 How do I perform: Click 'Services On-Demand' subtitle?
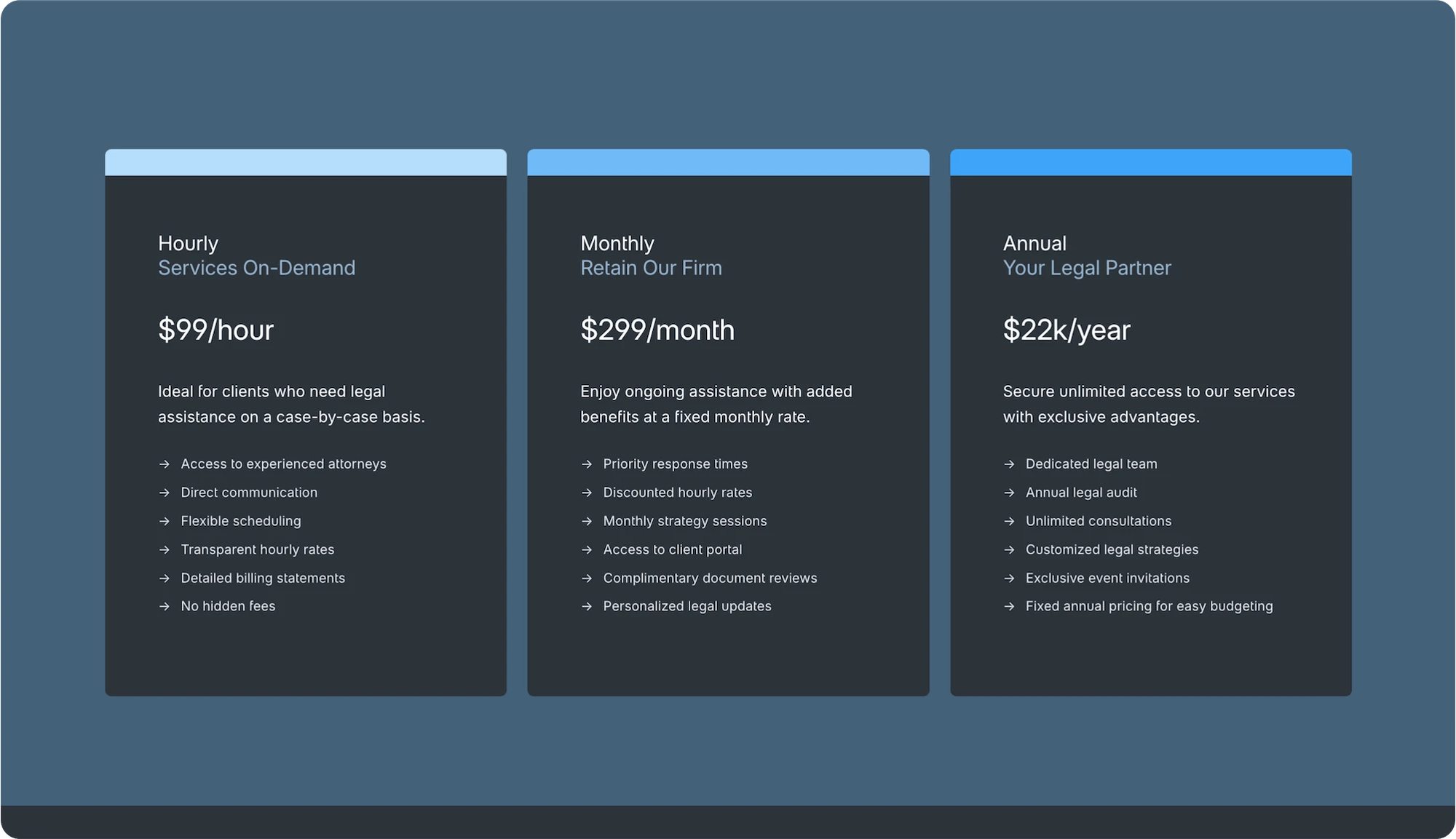point(257,268)
